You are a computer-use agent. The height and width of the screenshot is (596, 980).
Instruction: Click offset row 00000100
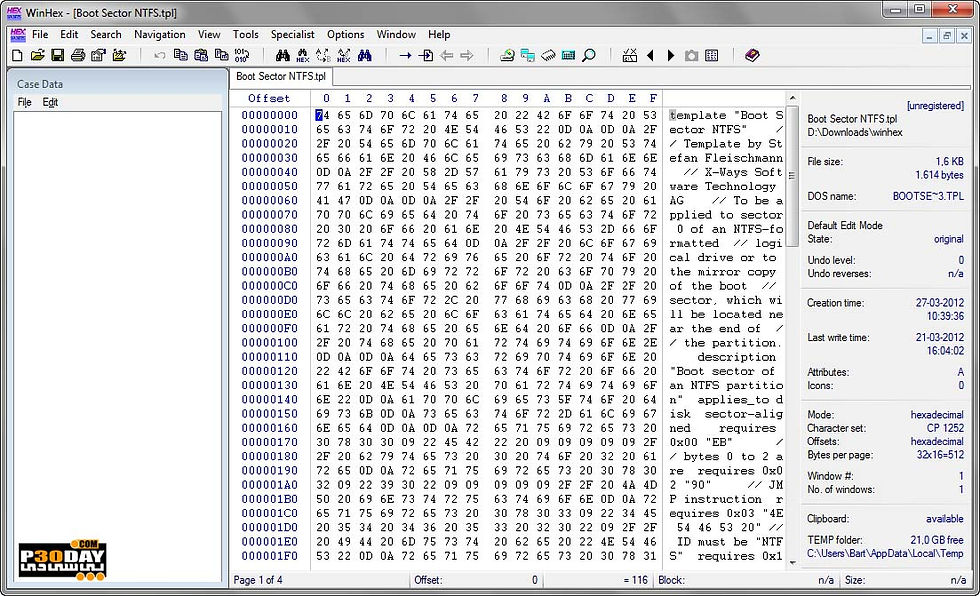click(x=270, y=342)
